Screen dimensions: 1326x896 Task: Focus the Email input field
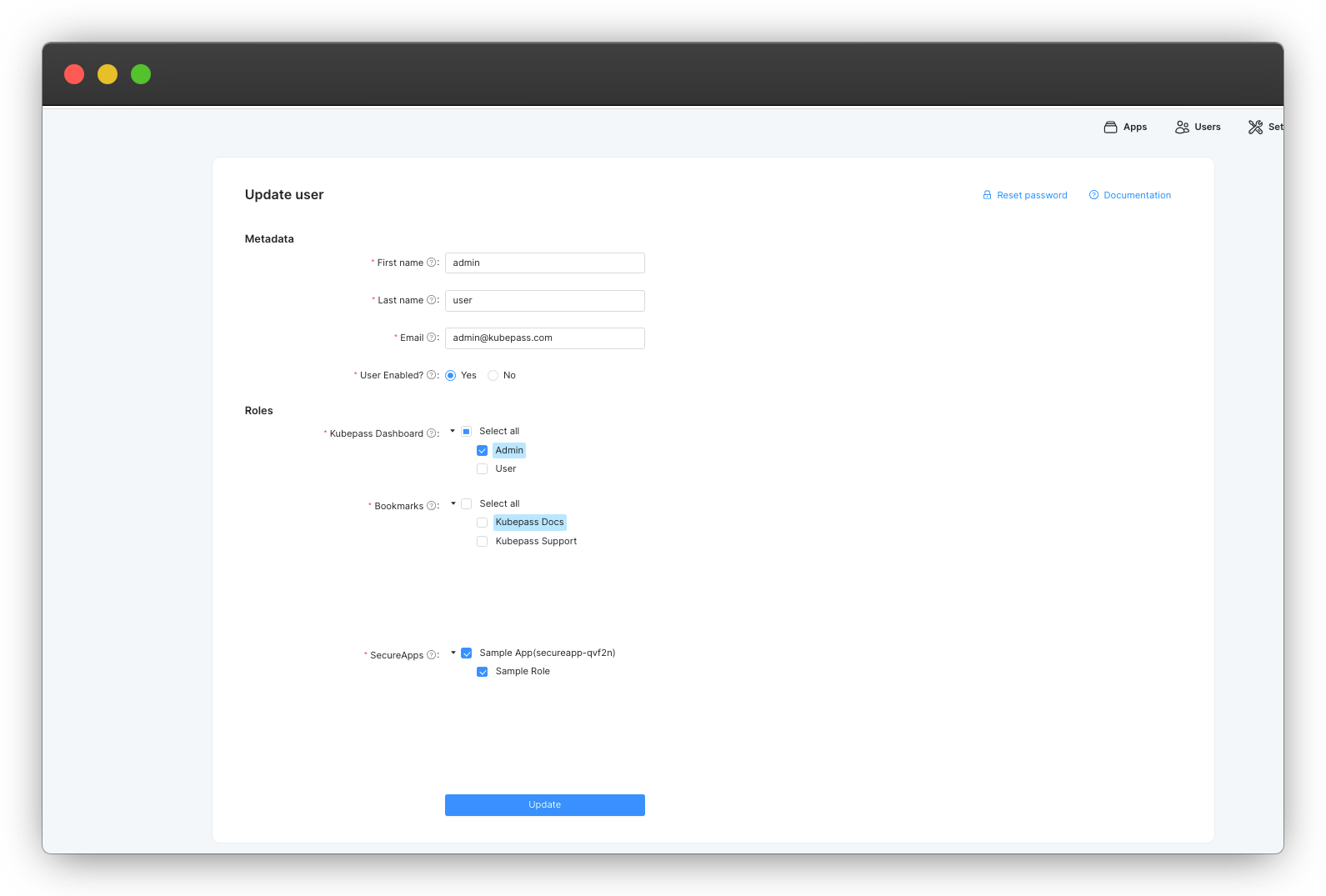pos(545,338)
